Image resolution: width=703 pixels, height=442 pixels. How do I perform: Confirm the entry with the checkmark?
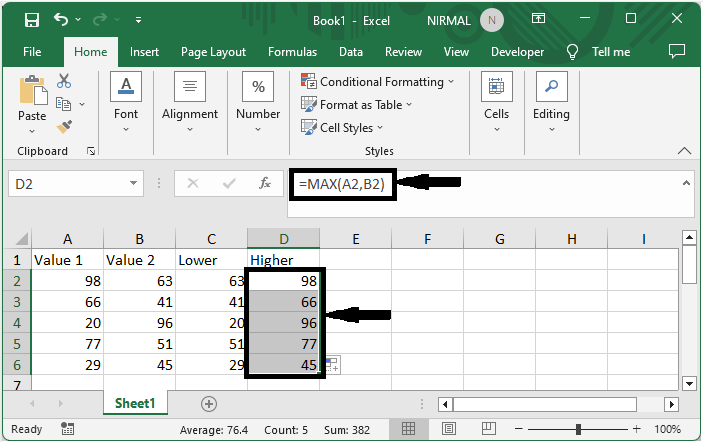pyautogui.click(x=229, y=183)
